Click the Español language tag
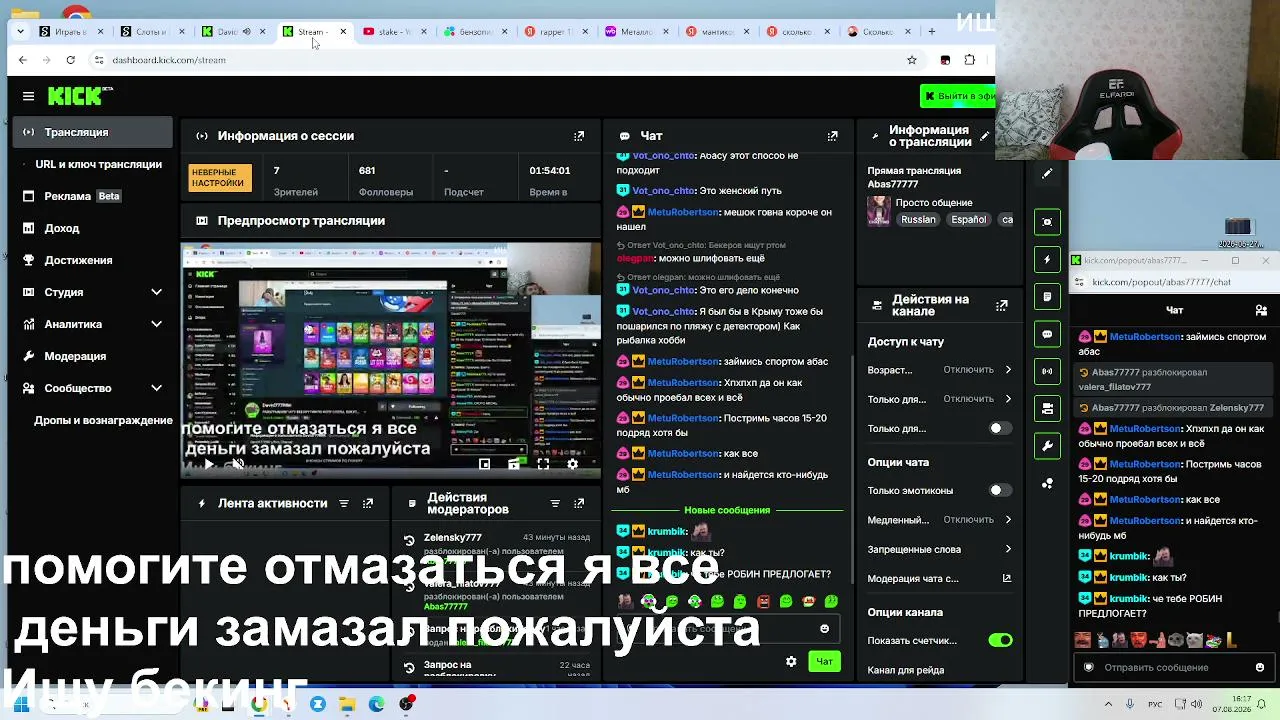The width and height of the screenshot is (1280, 720). 968,220
